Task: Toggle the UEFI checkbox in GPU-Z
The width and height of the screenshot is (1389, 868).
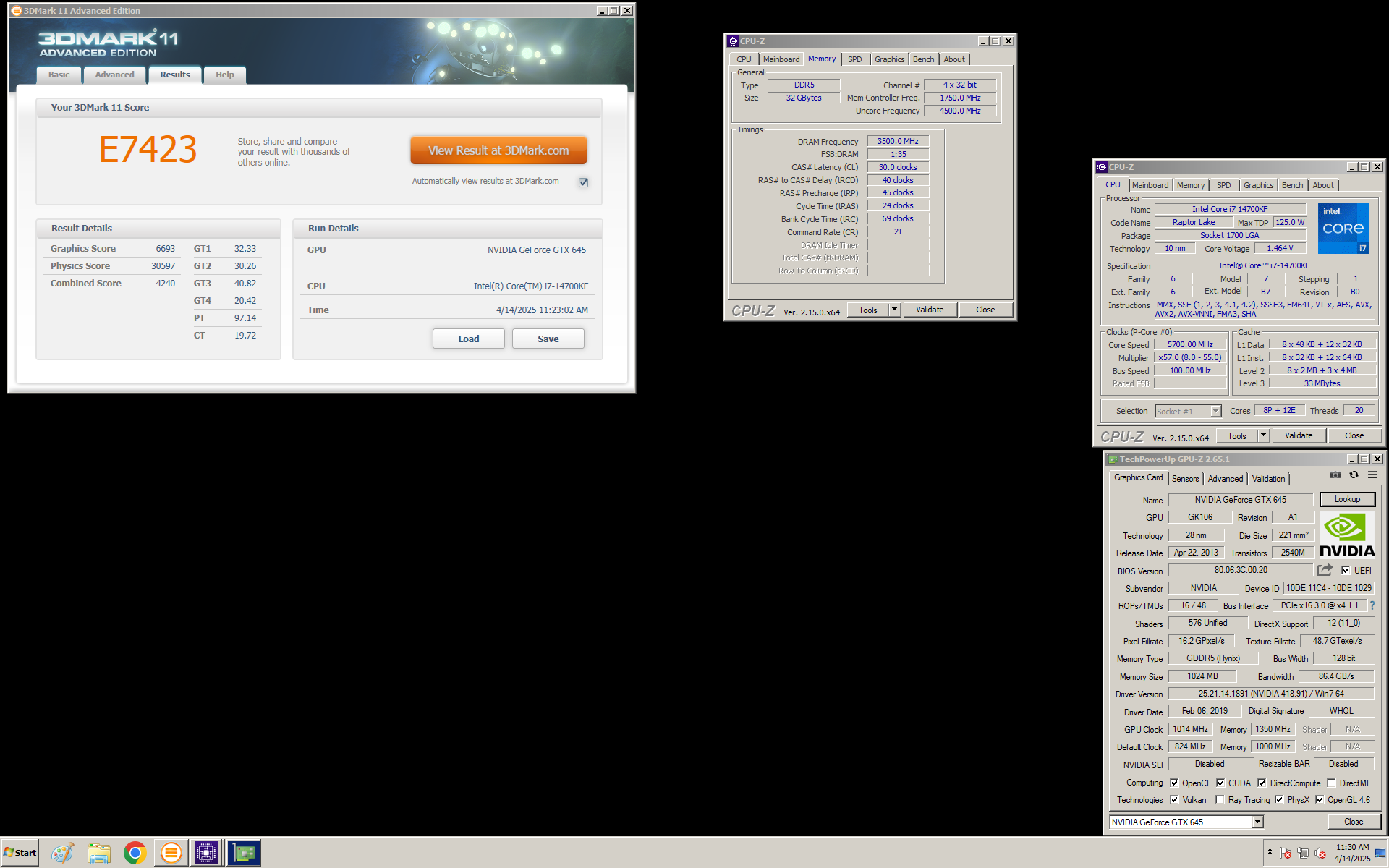Action: click(1346, 570)
